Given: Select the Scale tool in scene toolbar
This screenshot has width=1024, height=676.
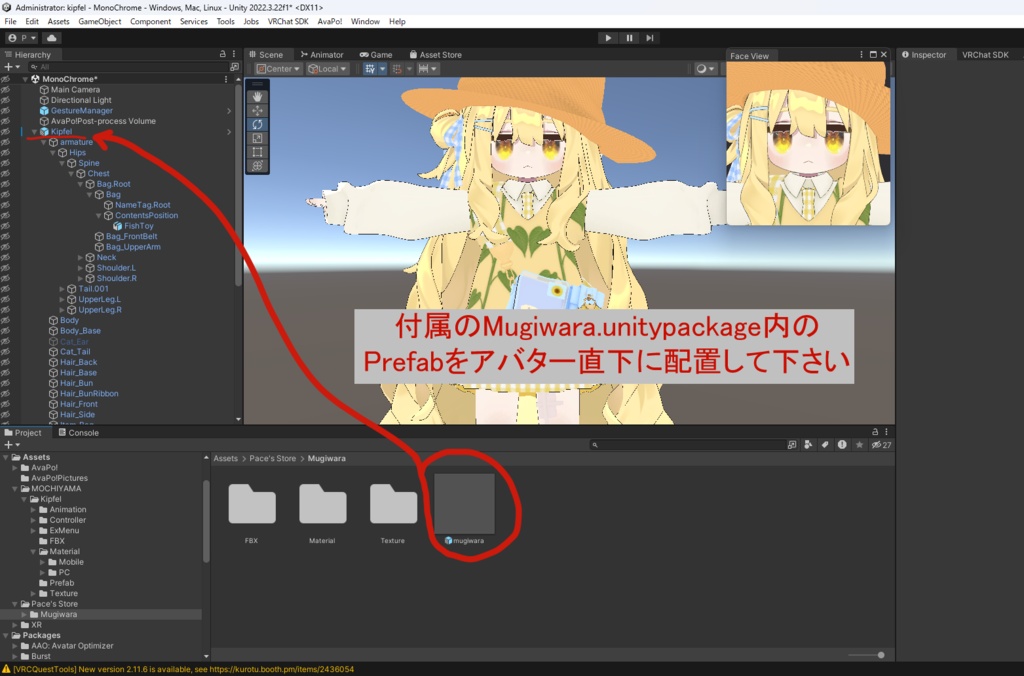Looking at the screenshot, I should coord(257,138).
